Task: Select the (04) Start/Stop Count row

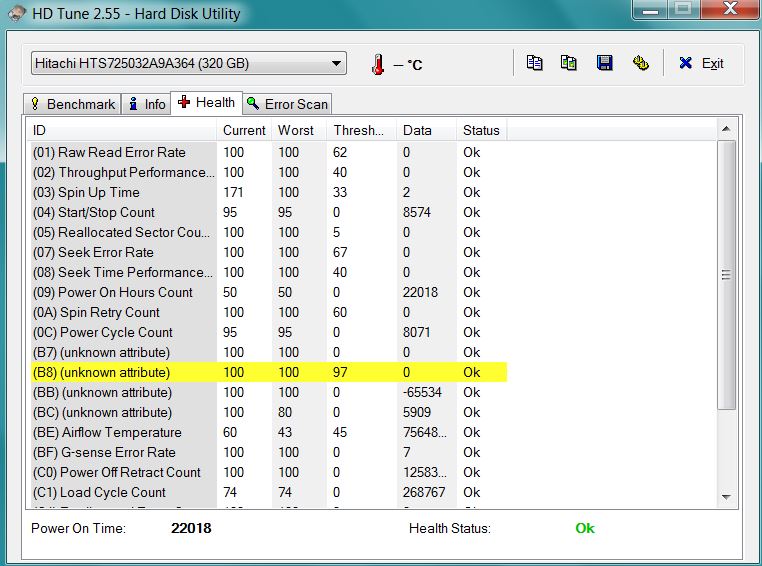Action: [x=269, y=212]
